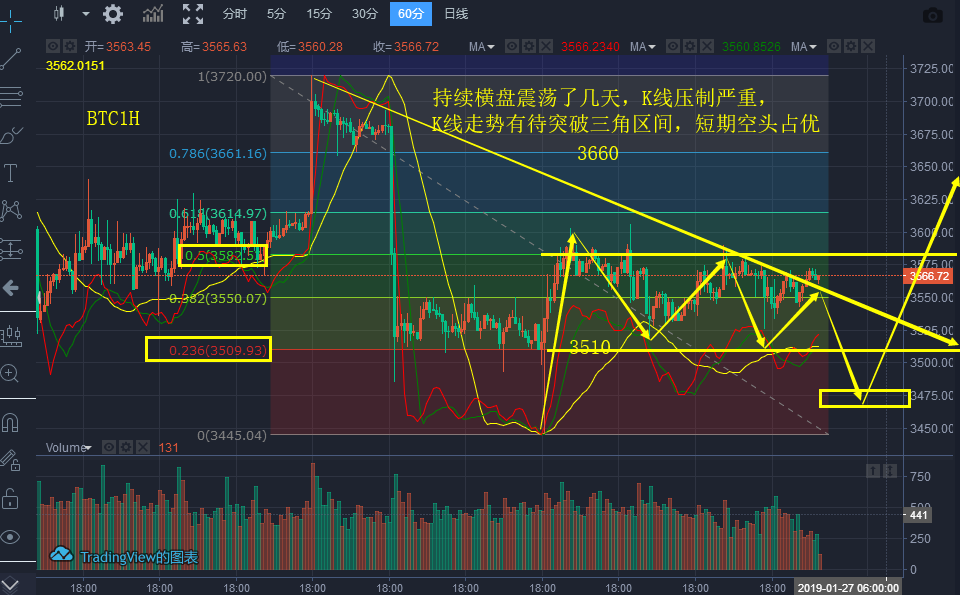This screenshot has height=595, width=960.
Task: Open third MA indicator settings gear
Action: click(851, 46)
